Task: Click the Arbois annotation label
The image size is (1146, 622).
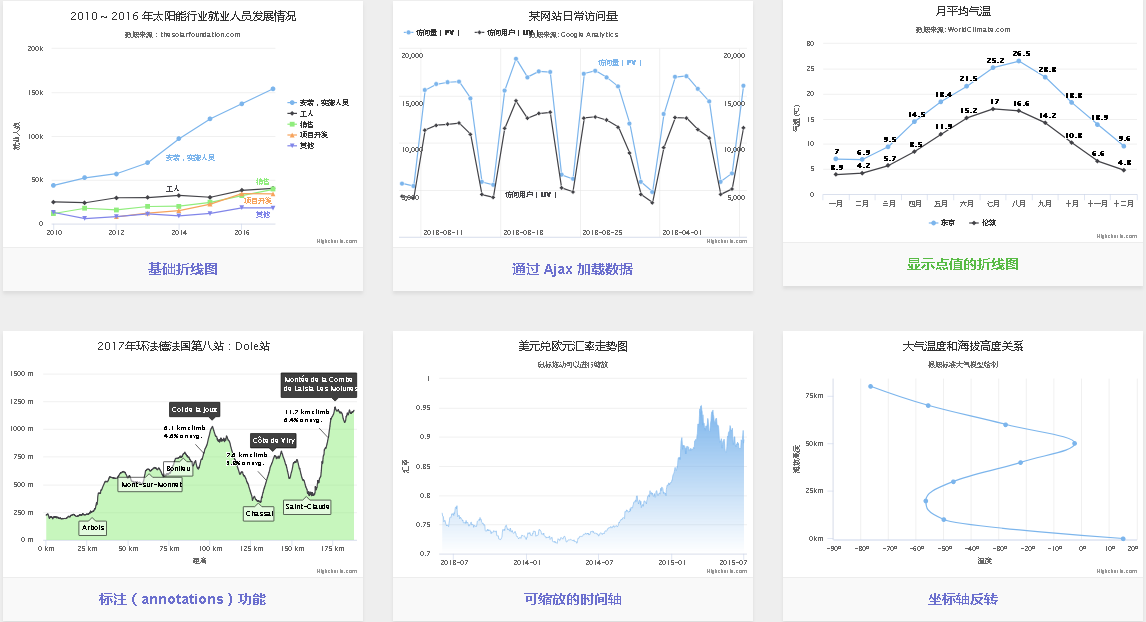Action: click(90, 528)
